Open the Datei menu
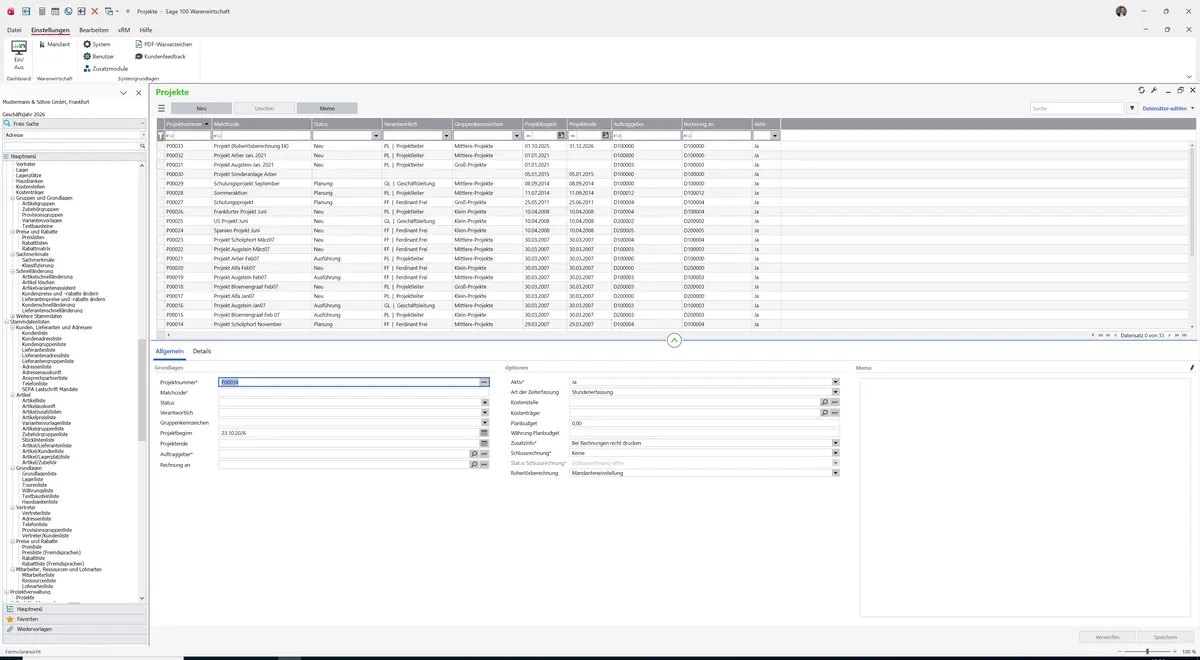1200x660 pixels. pos(14,30)
